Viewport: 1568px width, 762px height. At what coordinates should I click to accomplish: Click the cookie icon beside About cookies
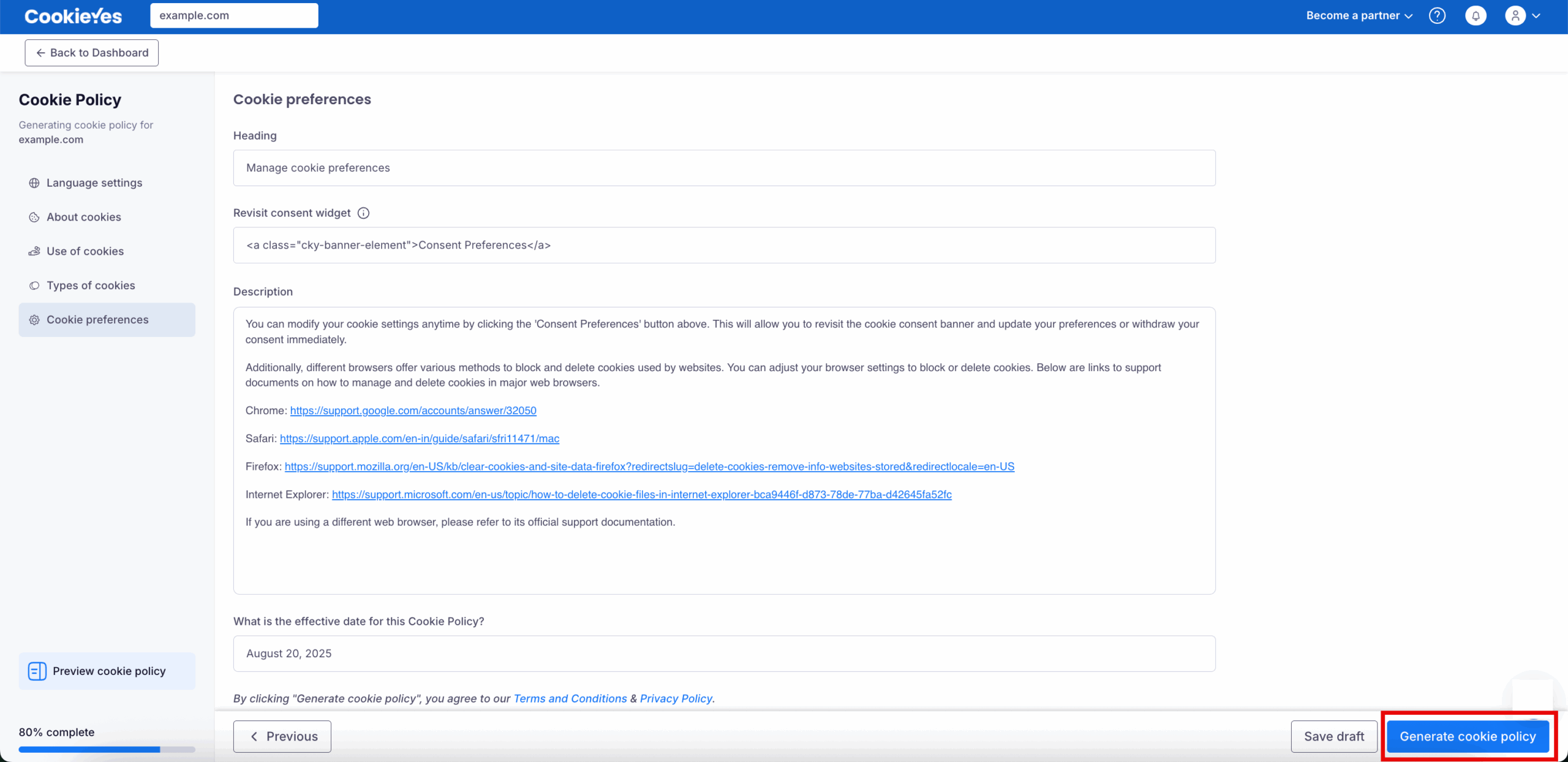[x=34, y=217]
